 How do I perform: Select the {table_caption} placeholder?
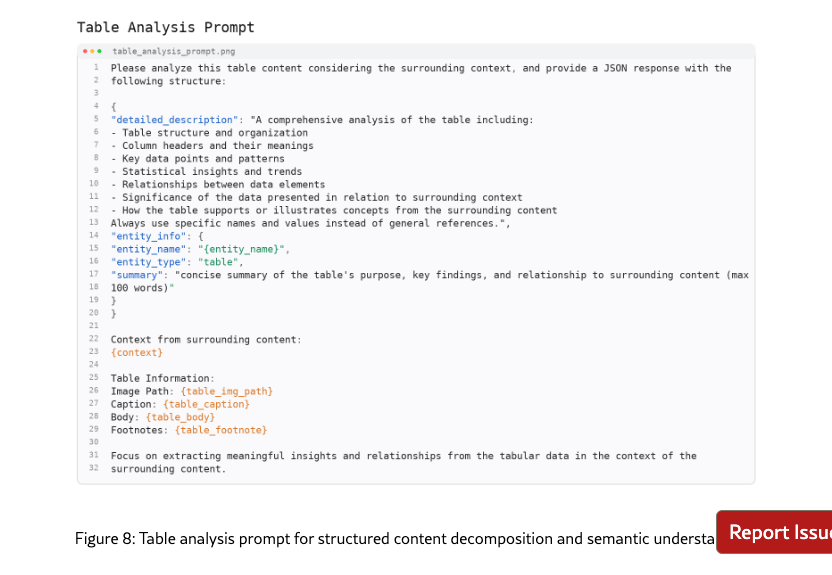point(206,404)
